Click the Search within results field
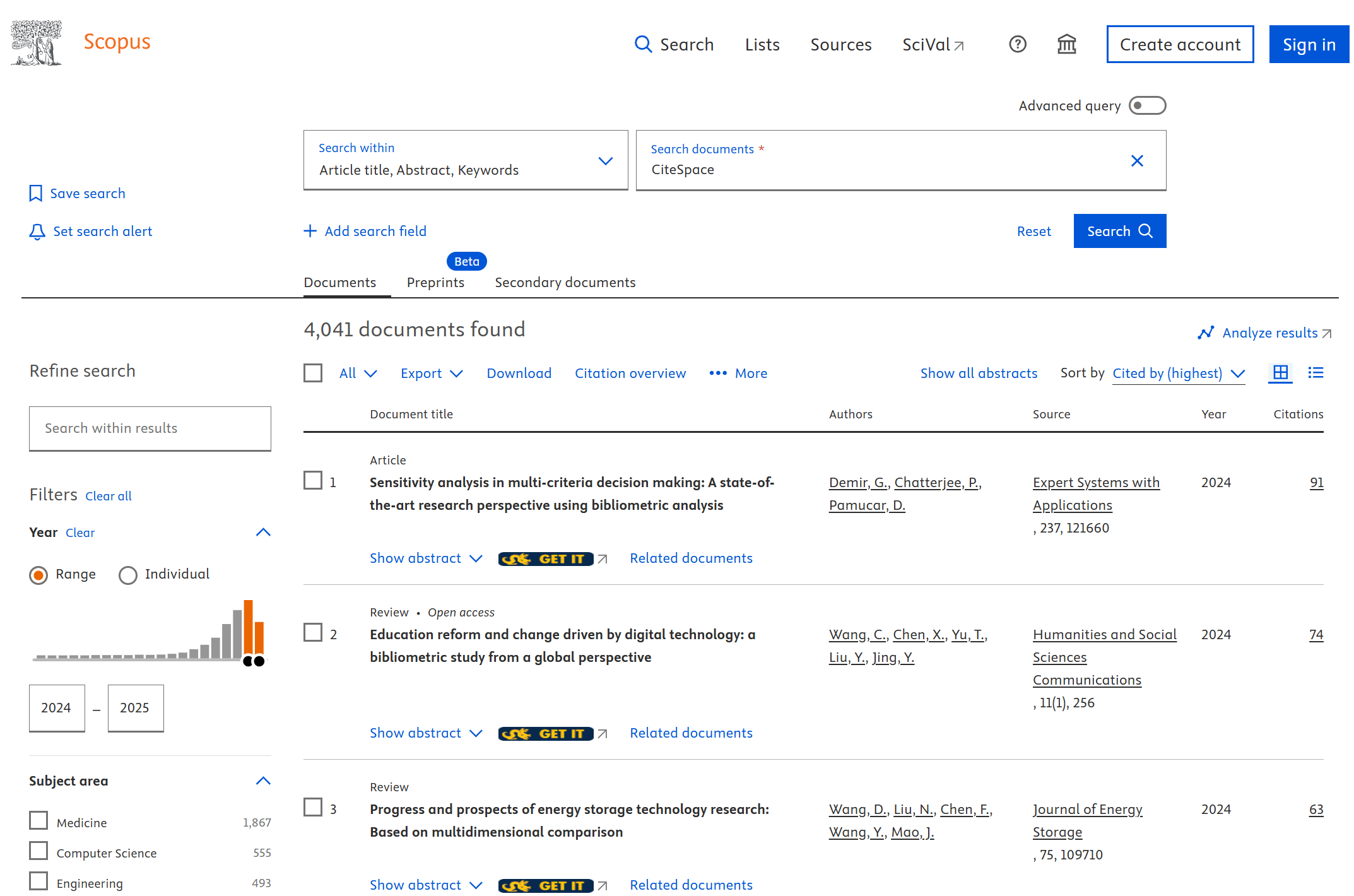Image resolution: width=1354 pixels, height=896 pixels. 150,428
